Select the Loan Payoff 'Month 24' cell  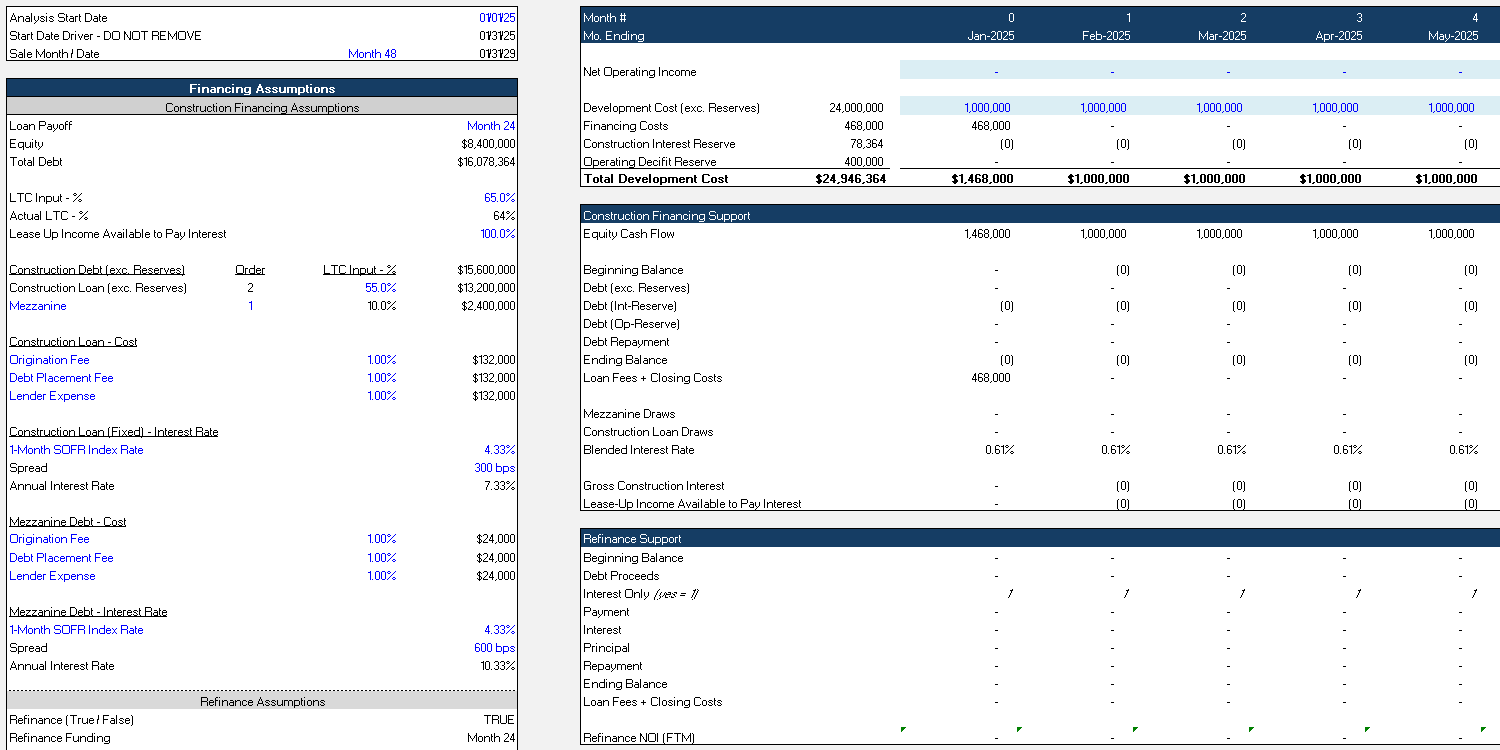point(491,126)
